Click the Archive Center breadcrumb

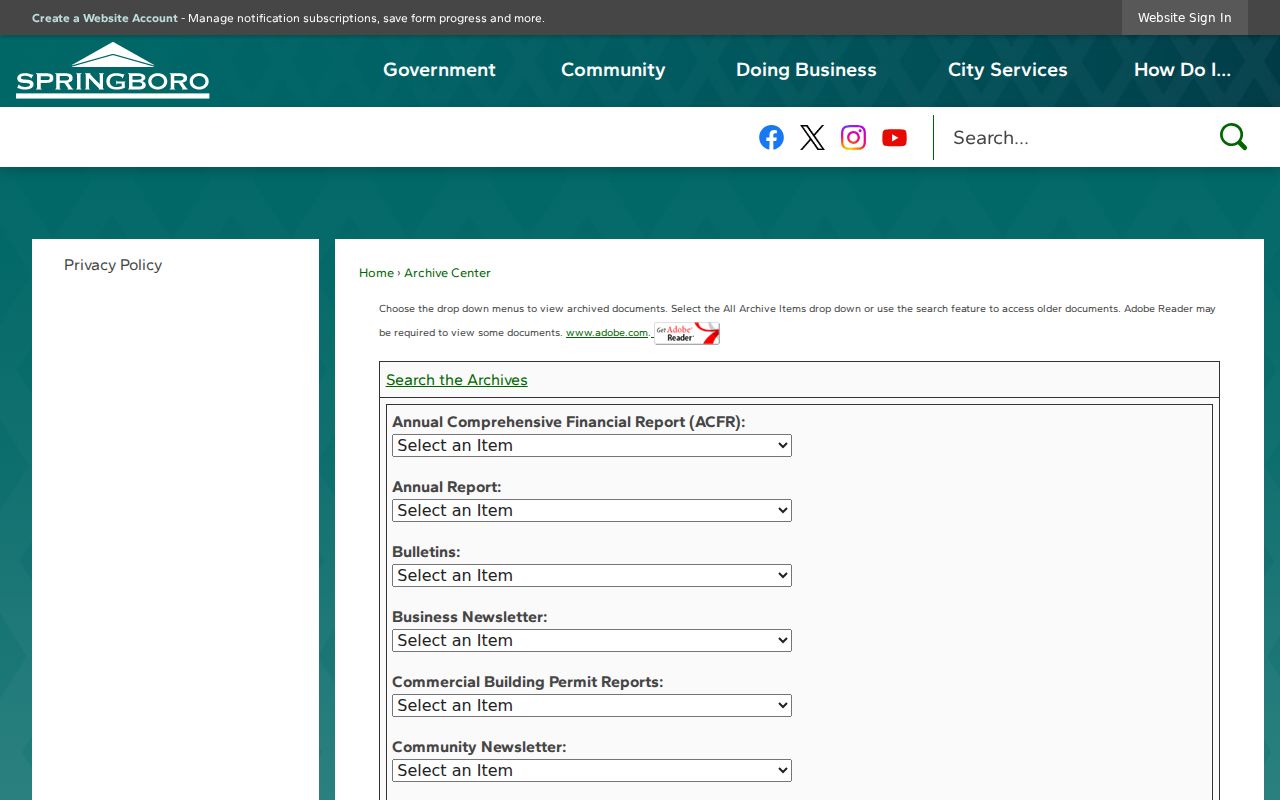coord(447,273)
